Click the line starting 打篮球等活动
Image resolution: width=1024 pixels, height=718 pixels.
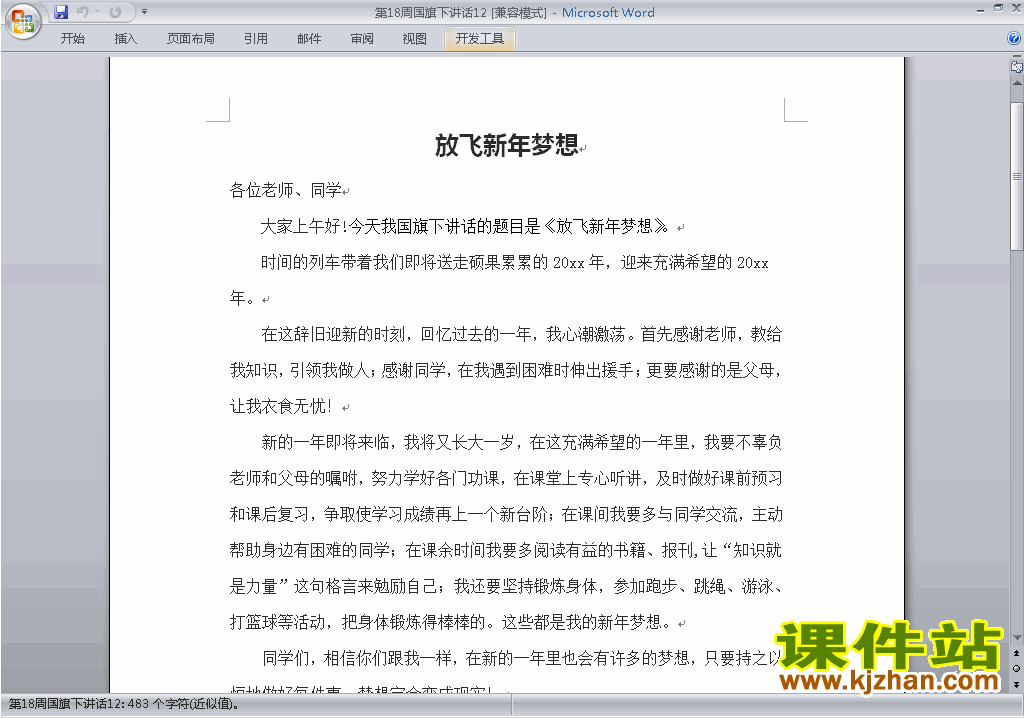[450, 622]
